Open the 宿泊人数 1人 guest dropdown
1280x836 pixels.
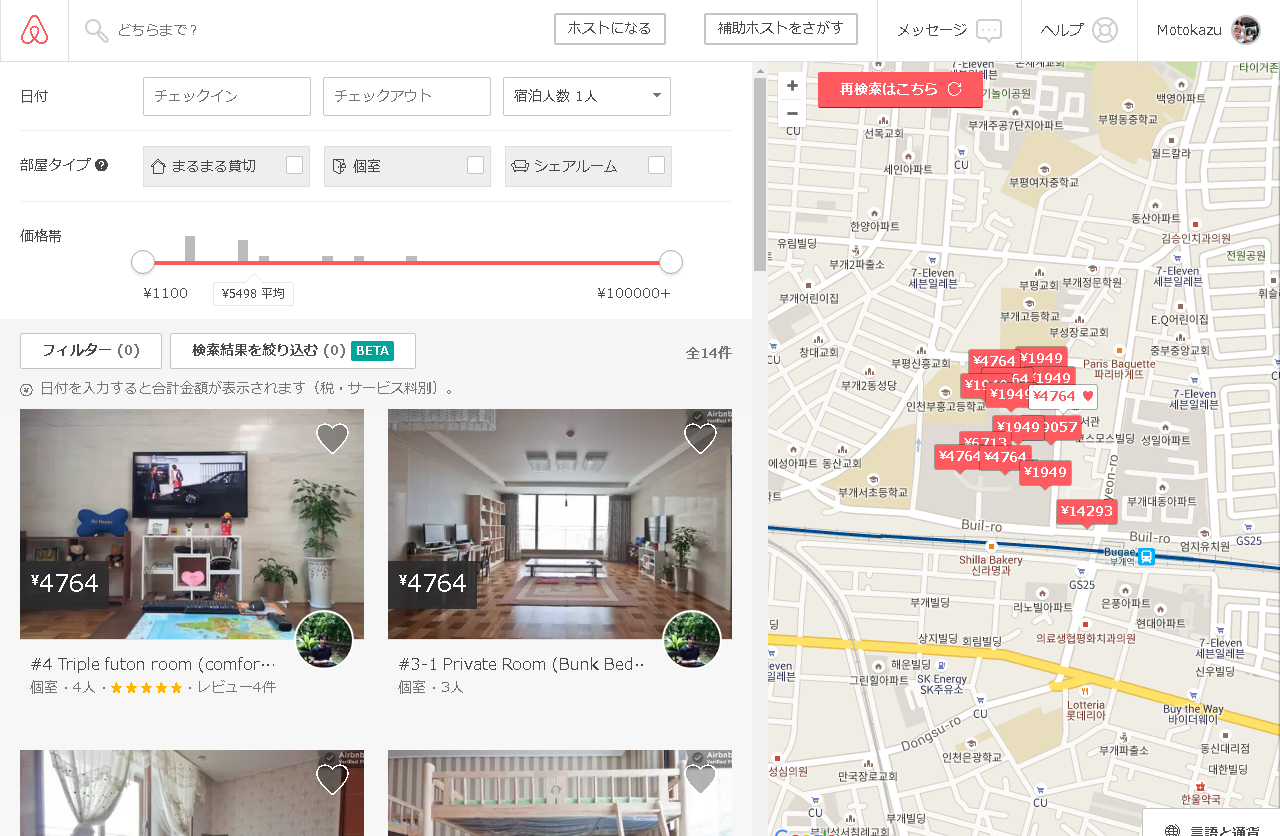(587, 96)
